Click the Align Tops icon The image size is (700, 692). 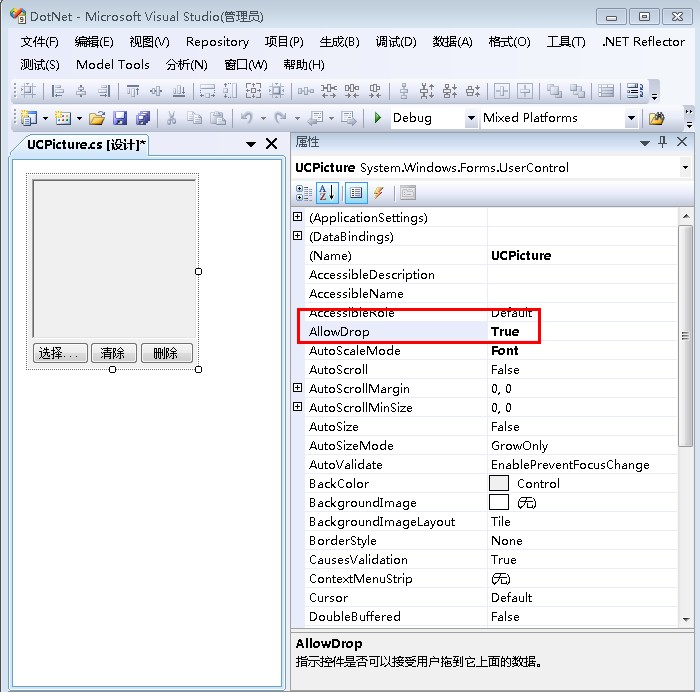pyautogui.click(x=133, y=91)
